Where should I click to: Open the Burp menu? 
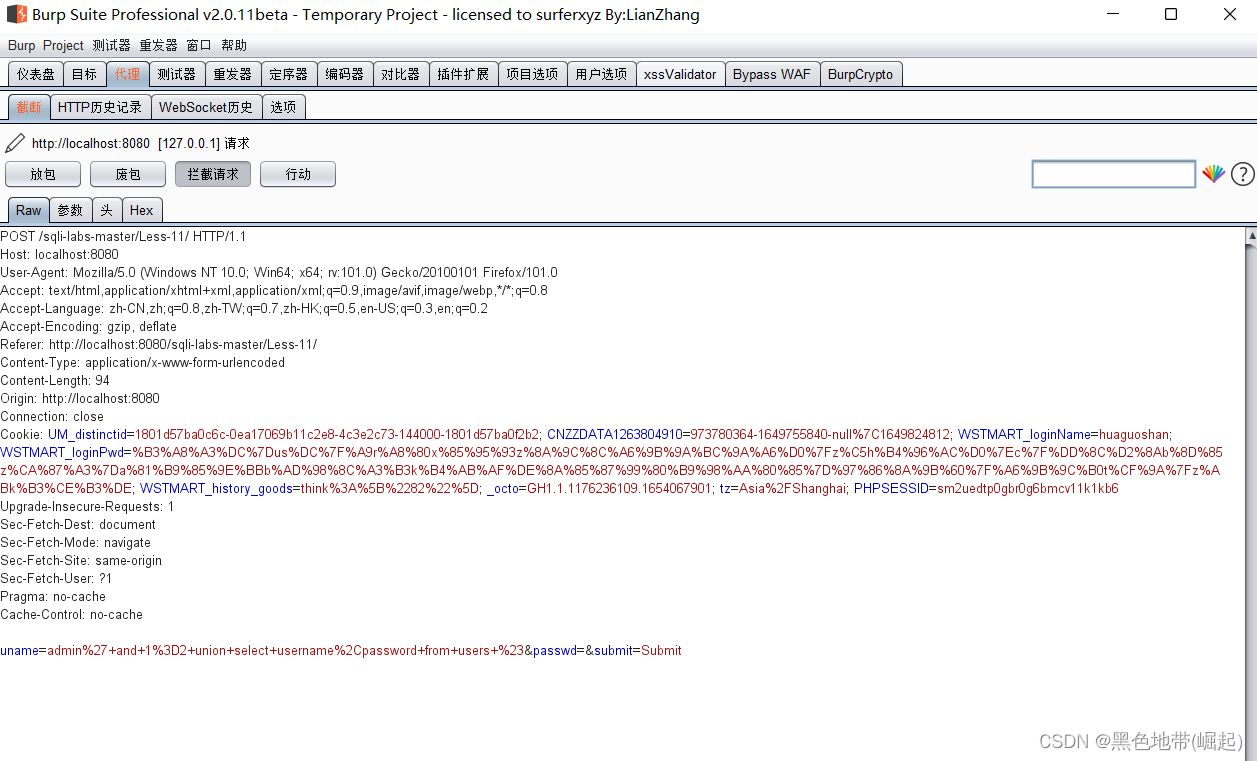coord(21,45)
